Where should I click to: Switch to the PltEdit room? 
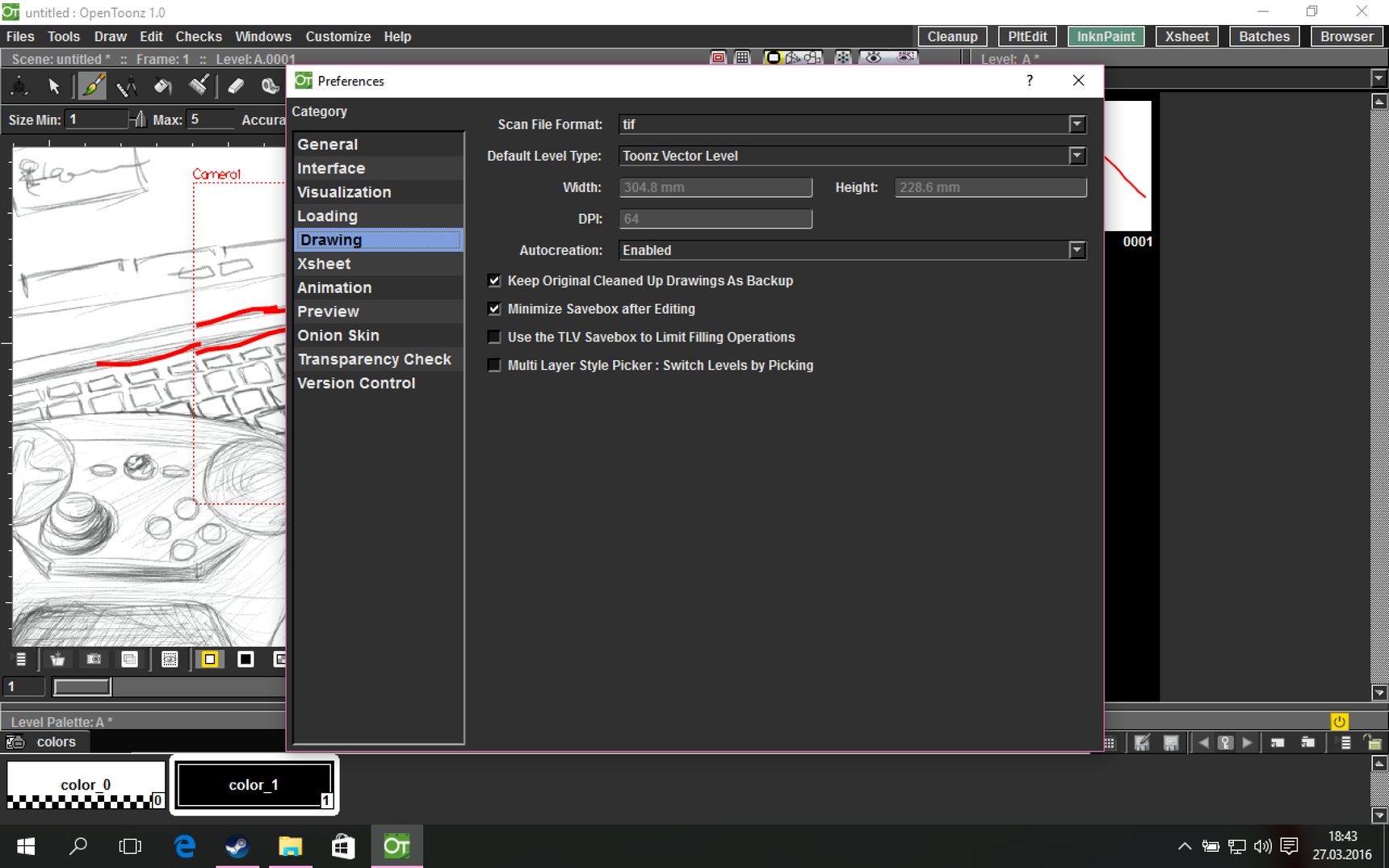click(1027, 36)
